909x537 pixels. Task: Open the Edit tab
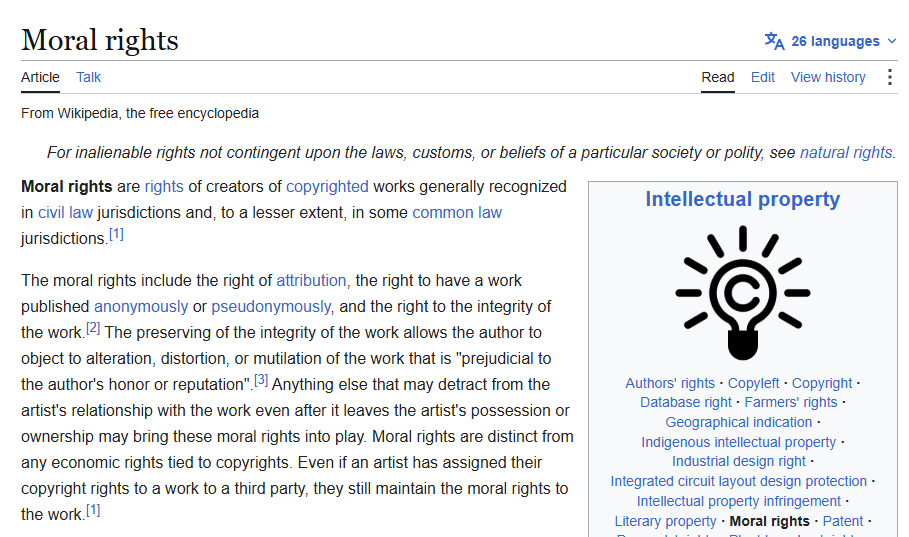pyautogui.click(x=762, y=77)
